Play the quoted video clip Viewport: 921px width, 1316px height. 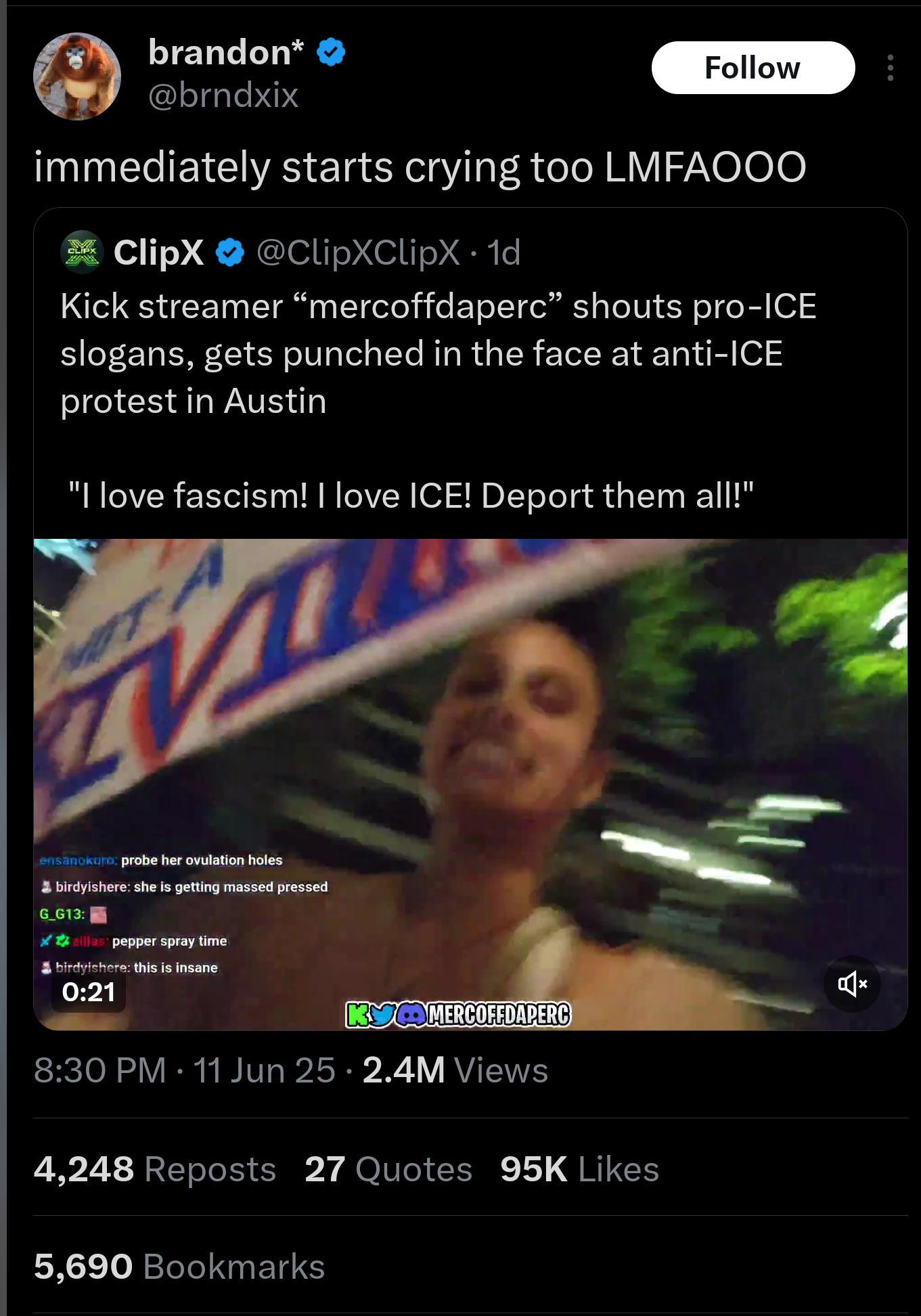point(470,785)
